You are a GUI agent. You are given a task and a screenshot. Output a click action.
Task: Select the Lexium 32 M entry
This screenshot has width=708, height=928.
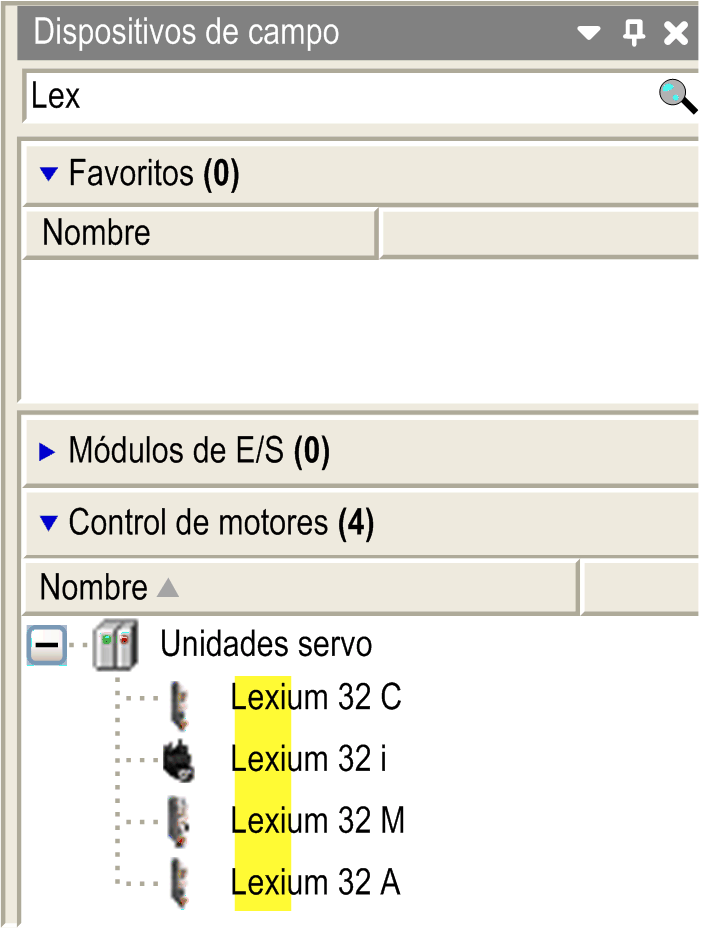318,820
